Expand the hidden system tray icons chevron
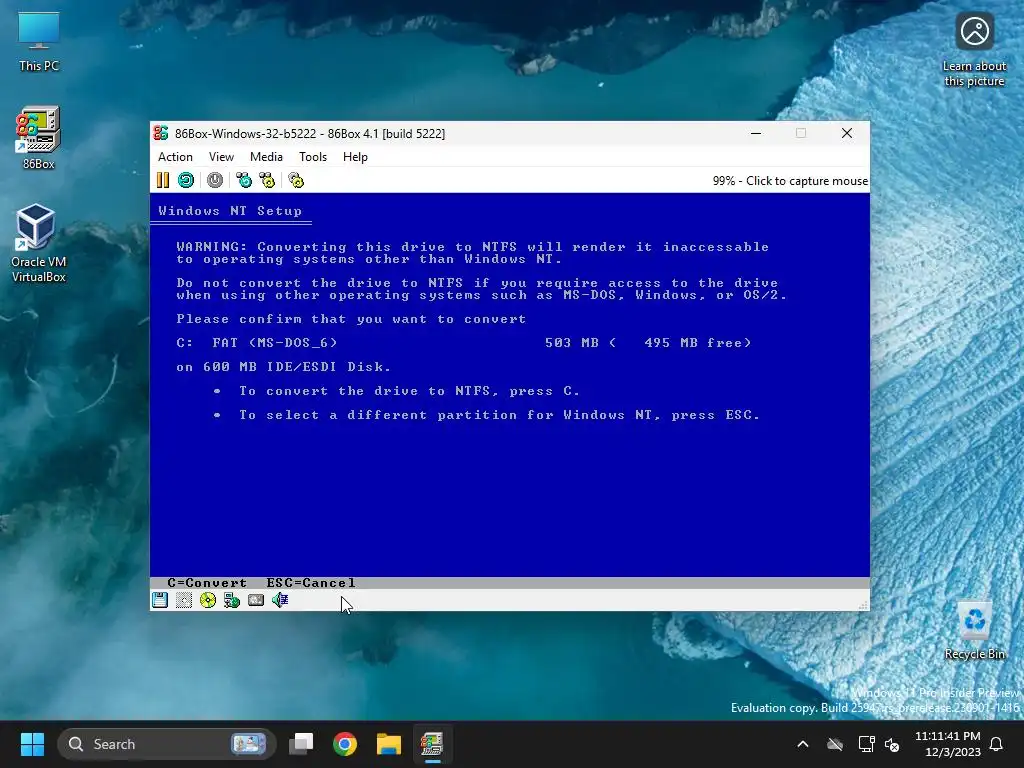This screenshot has width=1024, height=768. [803, 744]
